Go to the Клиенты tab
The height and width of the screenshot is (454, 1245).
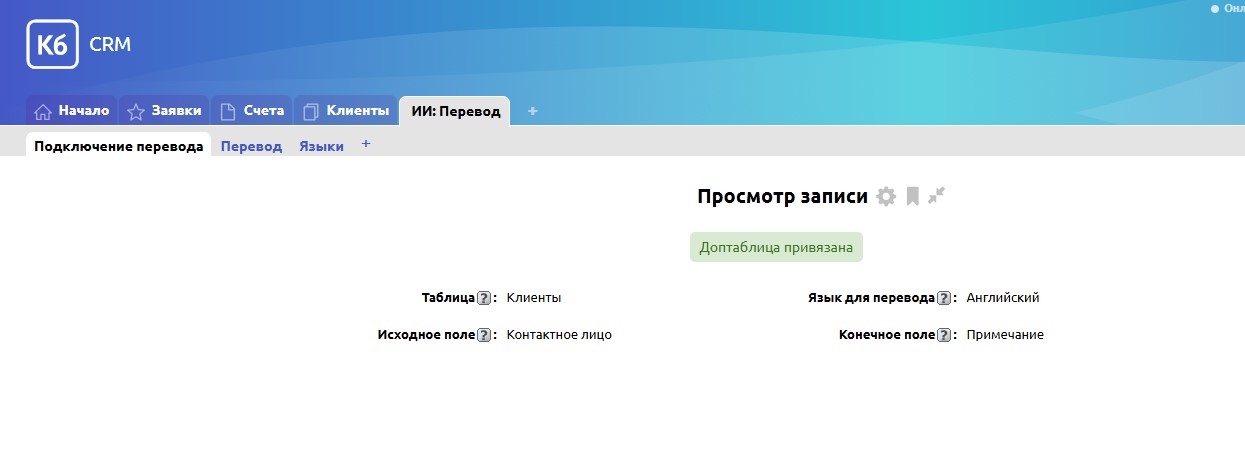tap(346, 111)
